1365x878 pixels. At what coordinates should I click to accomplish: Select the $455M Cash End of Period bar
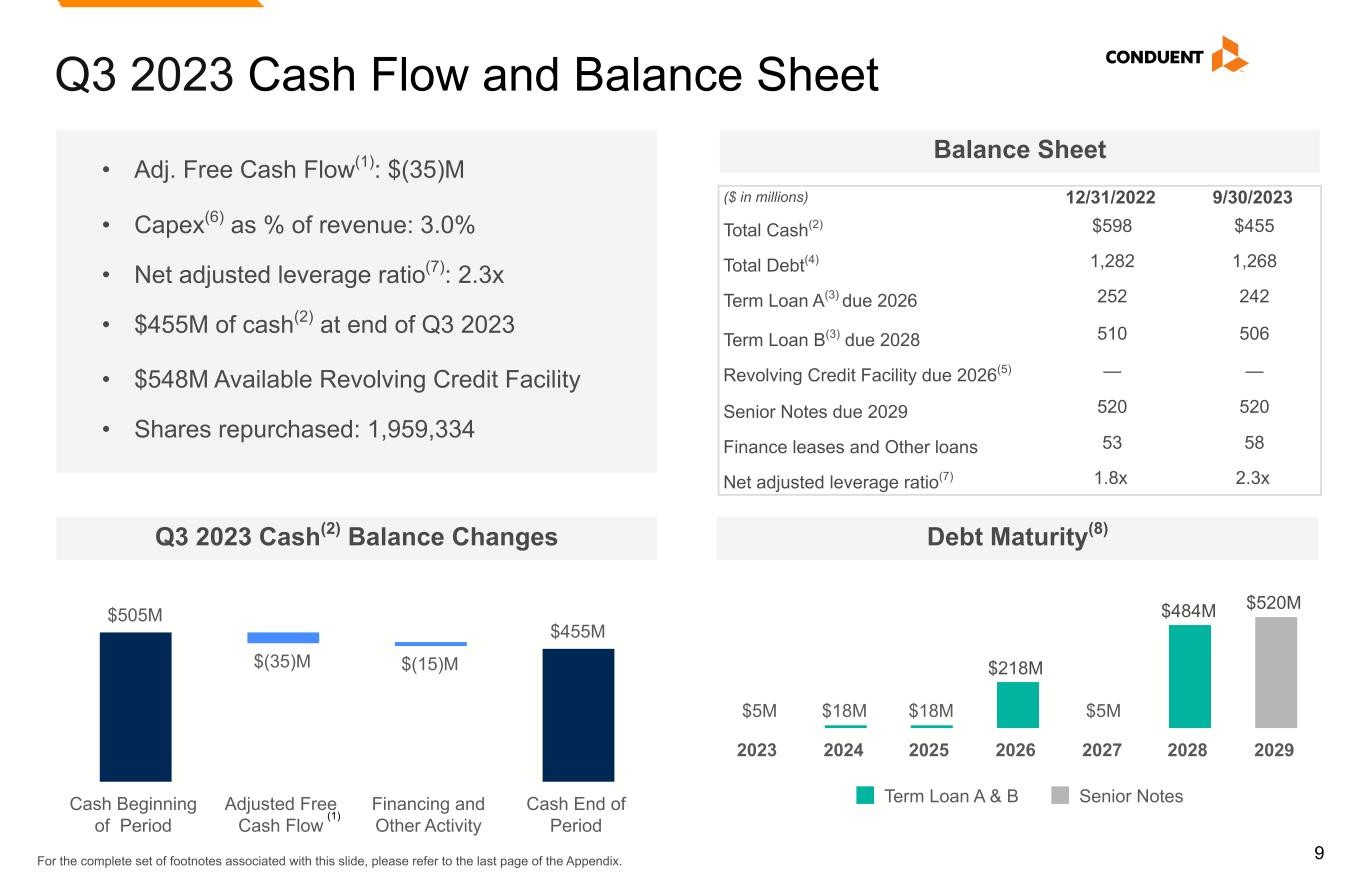click(x=578, y=714)
